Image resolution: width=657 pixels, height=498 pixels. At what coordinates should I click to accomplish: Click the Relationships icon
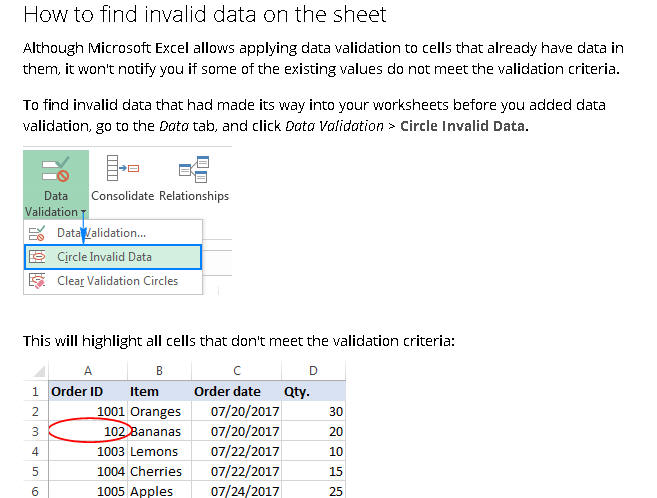point(194,169)
